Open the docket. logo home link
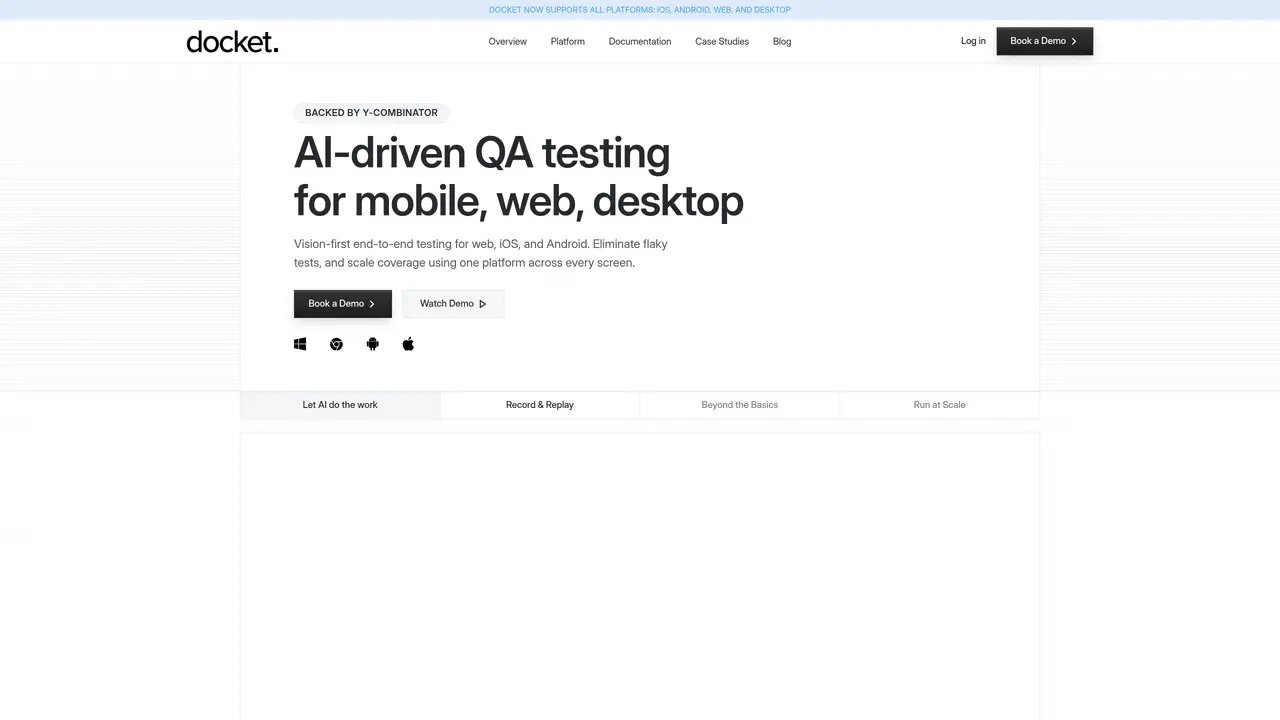The image size is (1280, 720). (232, 41)
